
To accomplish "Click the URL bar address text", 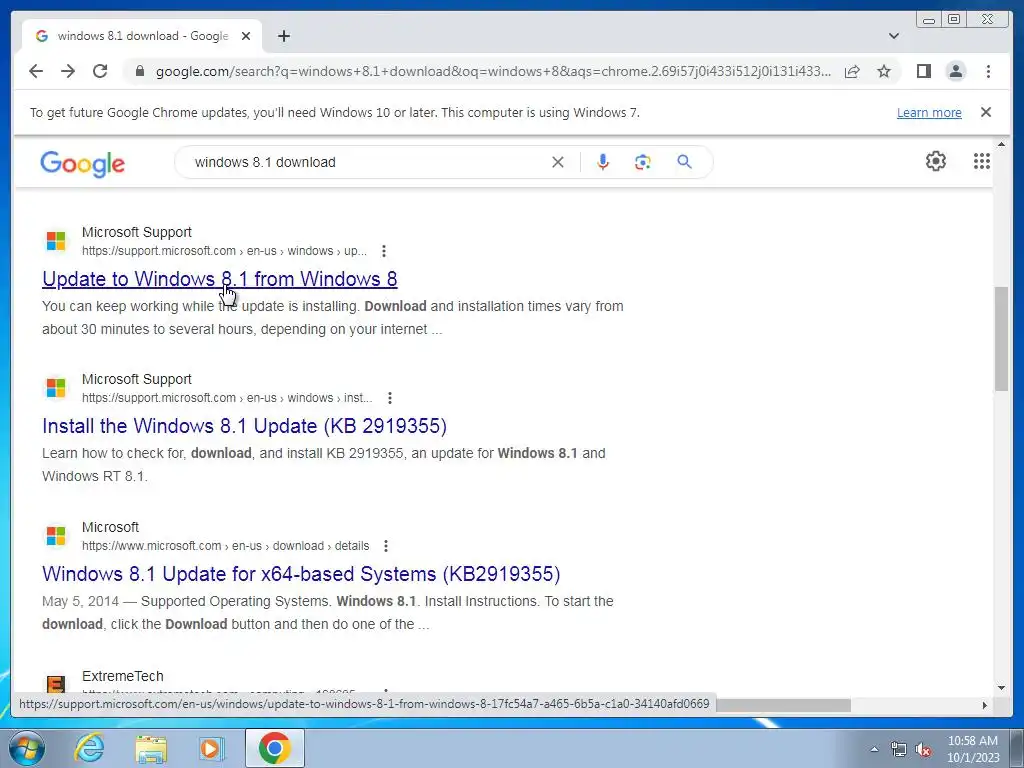I will click(x=493, y=71).
